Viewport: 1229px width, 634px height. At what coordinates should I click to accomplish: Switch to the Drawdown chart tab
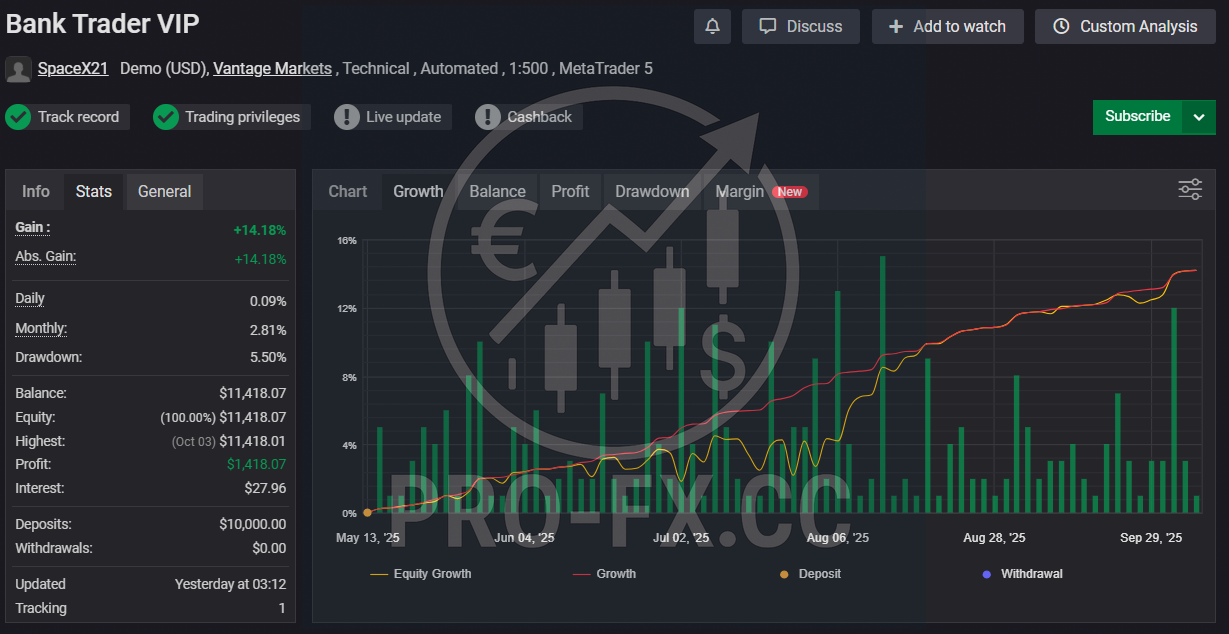(x=652, y=191)
